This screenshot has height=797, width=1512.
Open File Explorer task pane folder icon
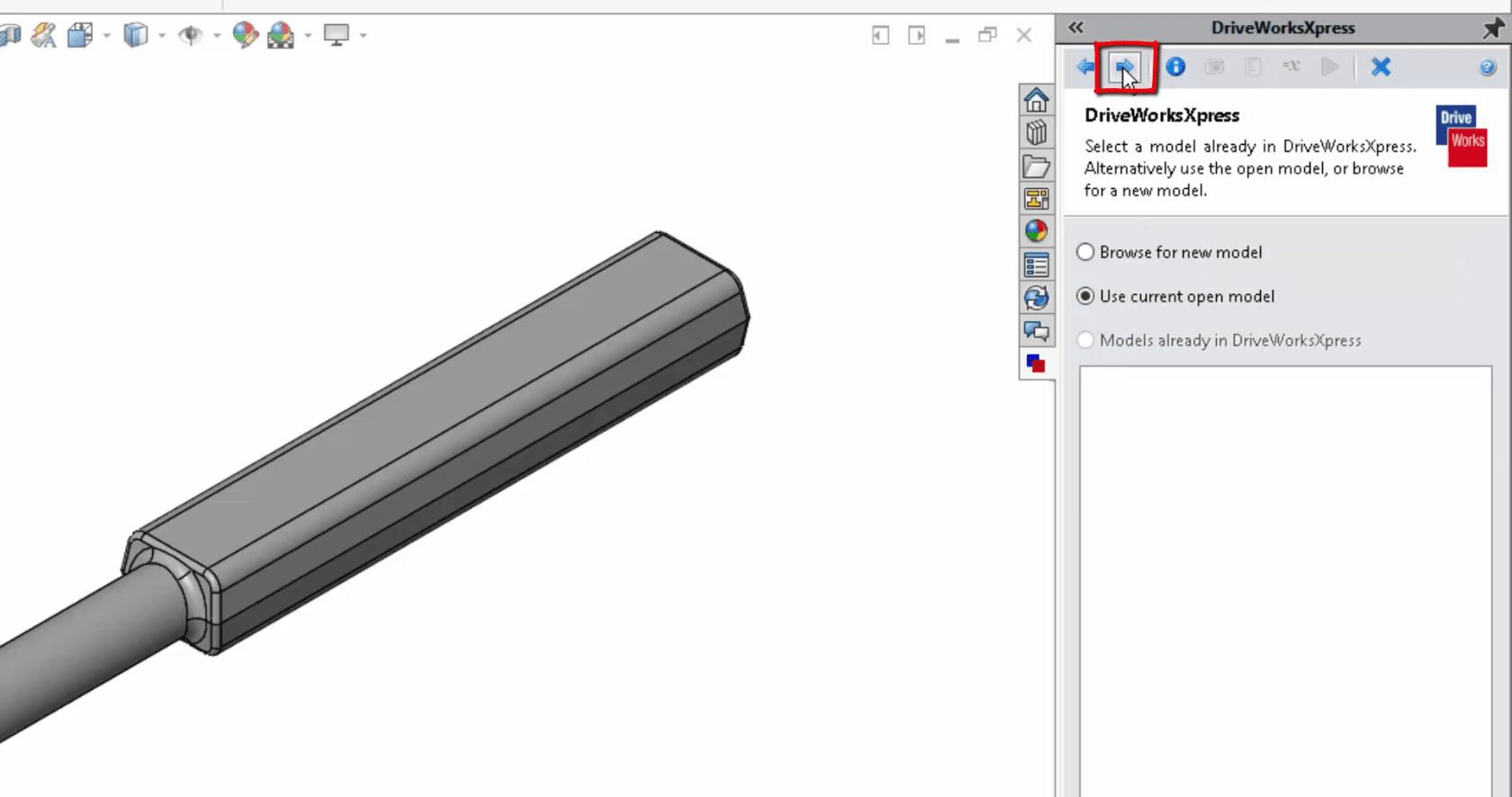tap(1036, 166)
